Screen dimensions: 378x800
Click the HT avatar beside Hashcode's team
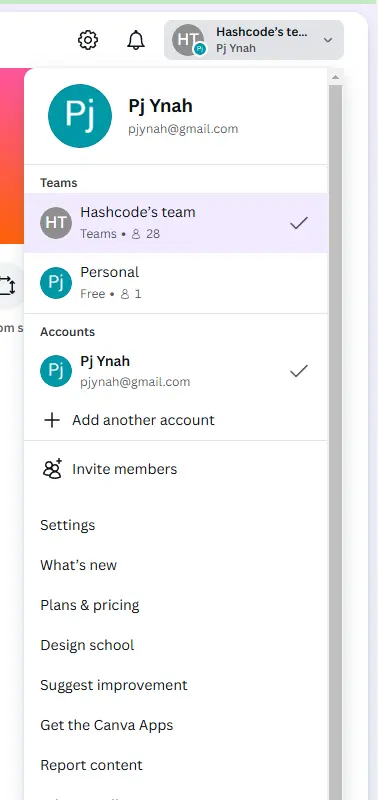pyautogui.click(x=56, y=223)
